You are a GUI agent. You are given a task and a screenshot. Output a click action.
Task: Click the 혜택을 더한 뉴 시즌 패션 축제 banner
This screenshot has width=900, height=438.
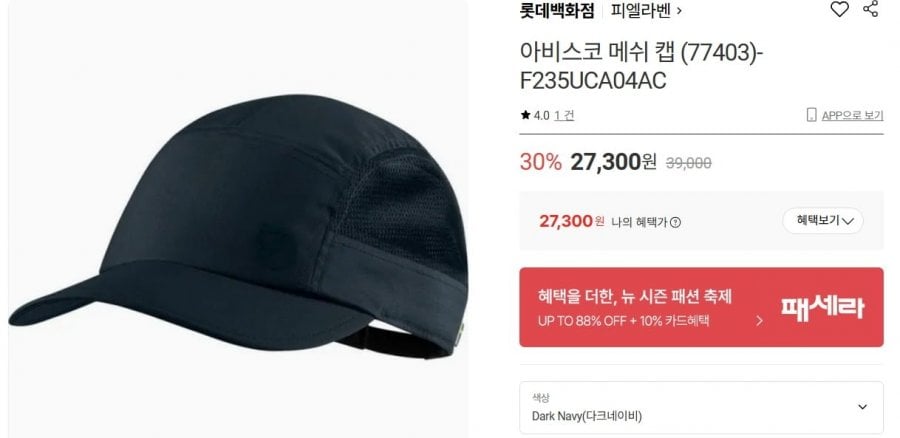701,307
